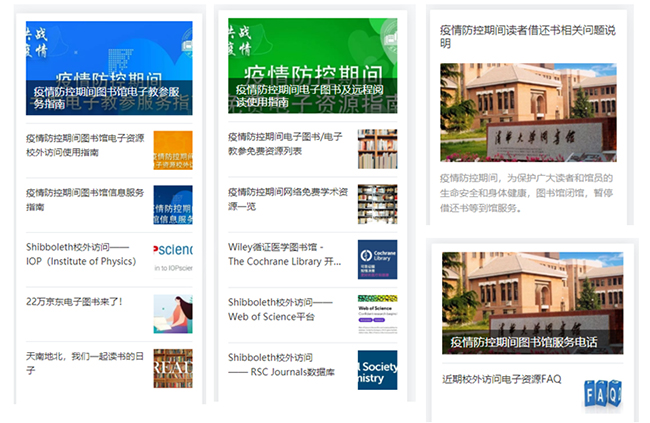Click the Cochrane Library logo thumbnail
The width and height of the screenshot is (650, 423).
point(377,259)
